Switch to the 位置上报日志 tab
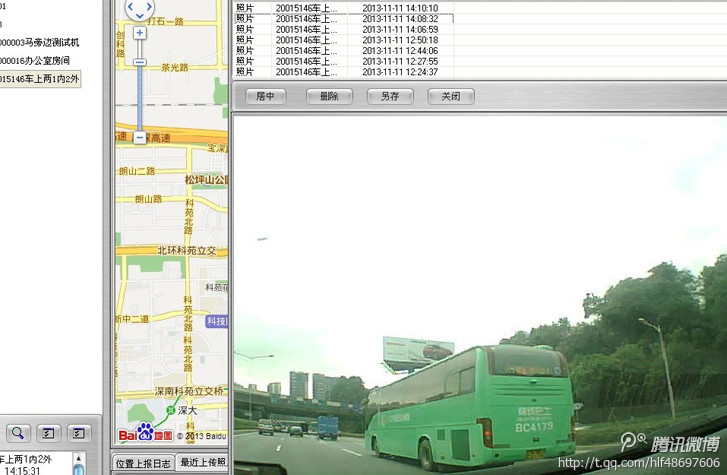 pos(142,463)
